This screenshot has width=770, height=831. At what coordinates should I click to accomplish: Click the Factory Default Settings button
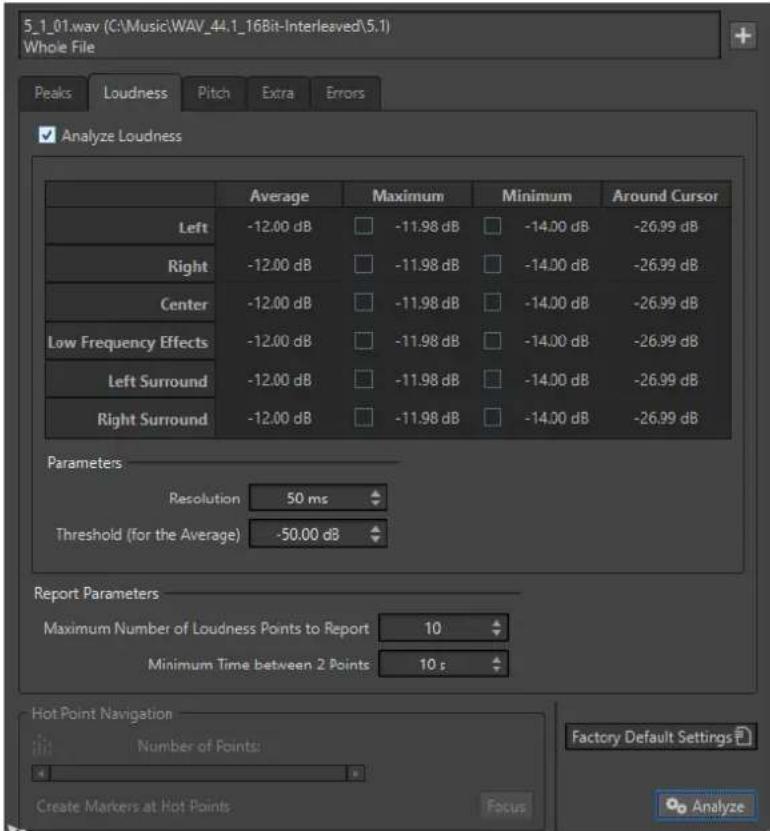pyautogui.click(x=660, y=737)
